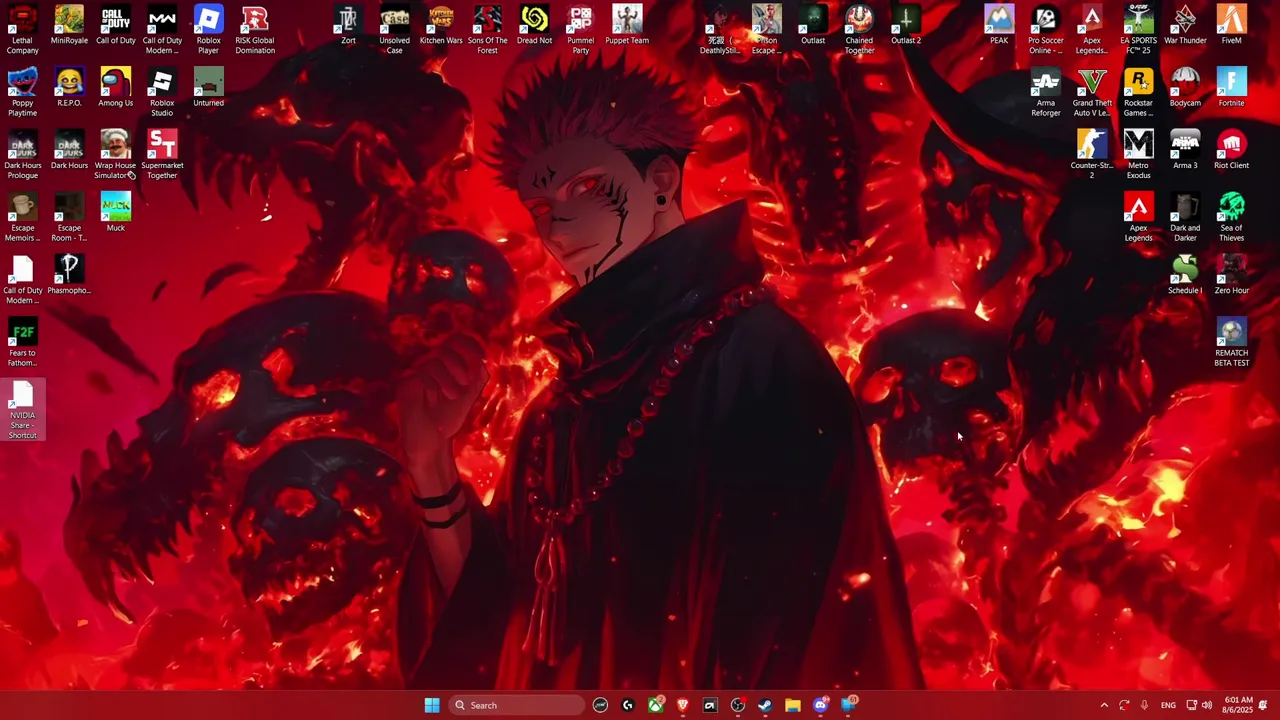This screenshot has width=1280, height=720.
Task: Open the clock and date flyout
Action: (1238, 705)
